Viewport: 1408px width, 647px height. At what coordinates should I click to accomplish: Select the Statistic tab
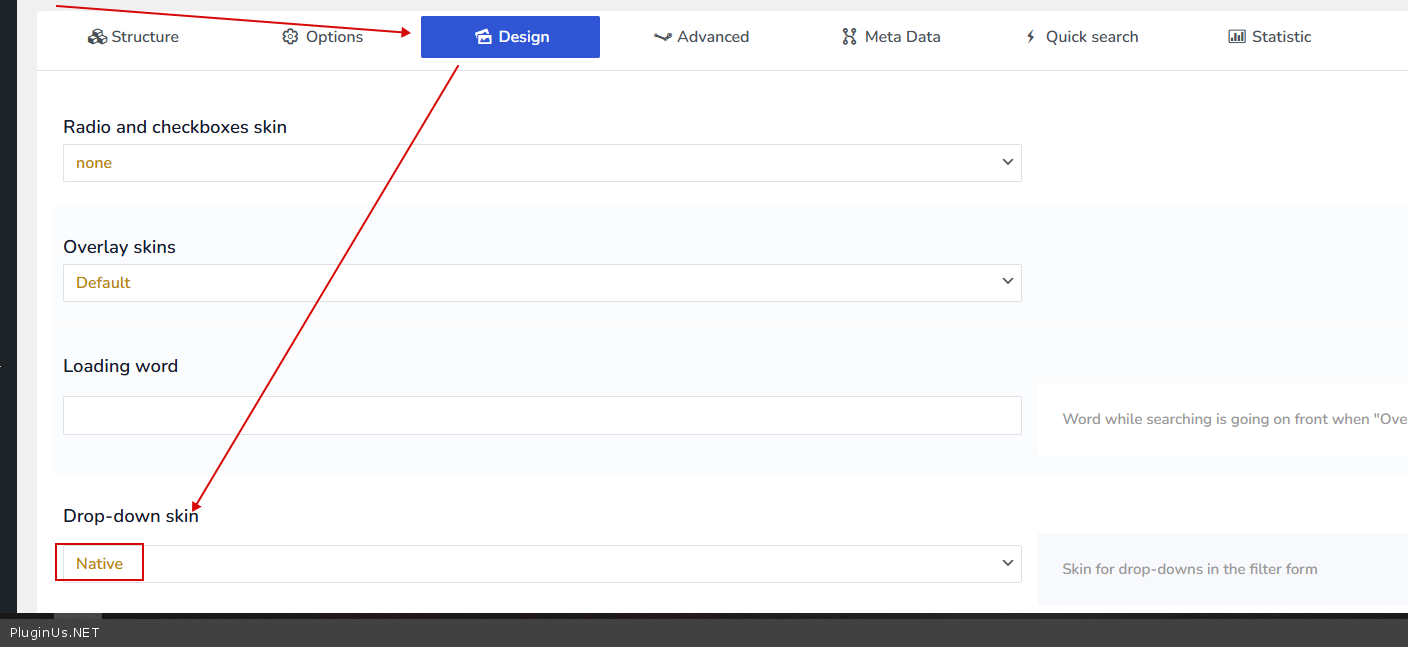click(1281, 37)
